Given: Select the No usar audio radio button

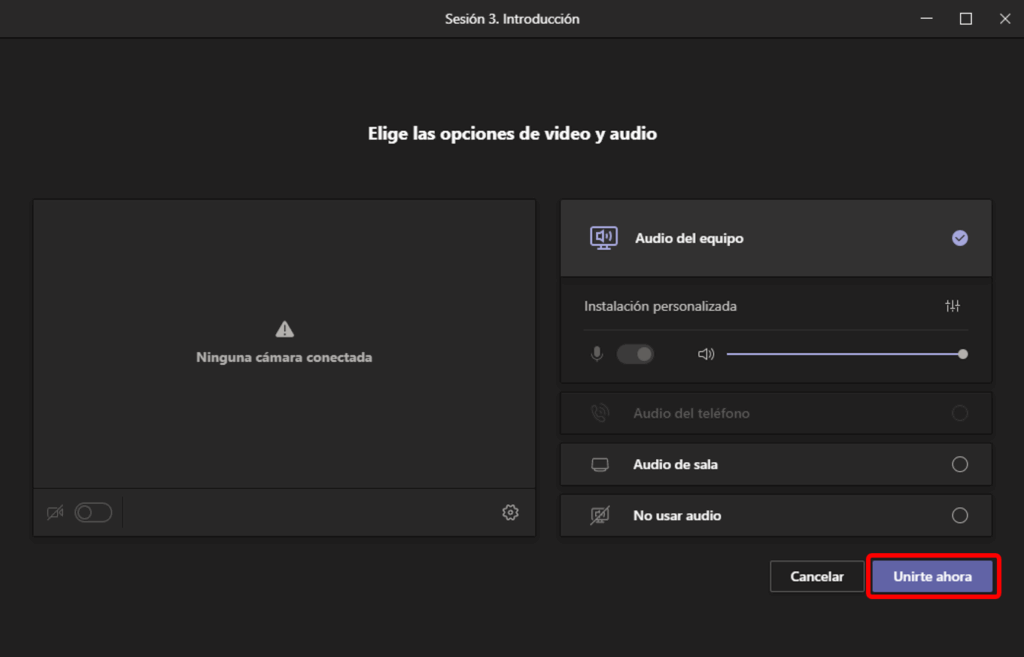Looking at the screenshot, I should 960,516.
